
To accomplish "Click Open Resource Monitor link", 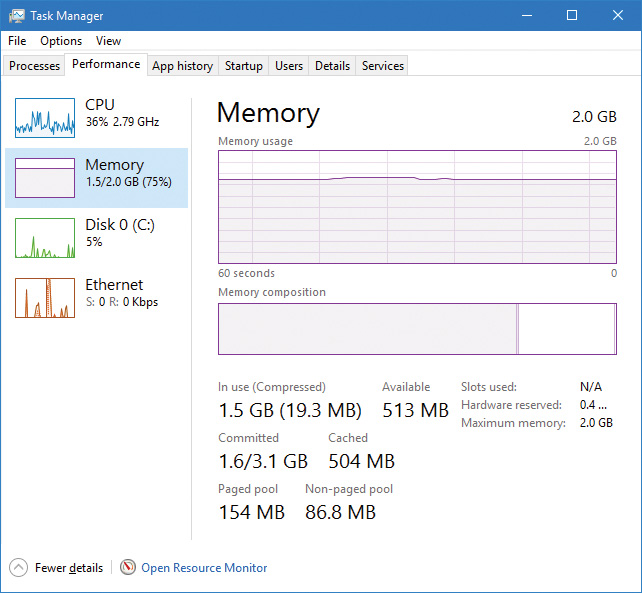I will pyautogui.click(x=204, y=568).
